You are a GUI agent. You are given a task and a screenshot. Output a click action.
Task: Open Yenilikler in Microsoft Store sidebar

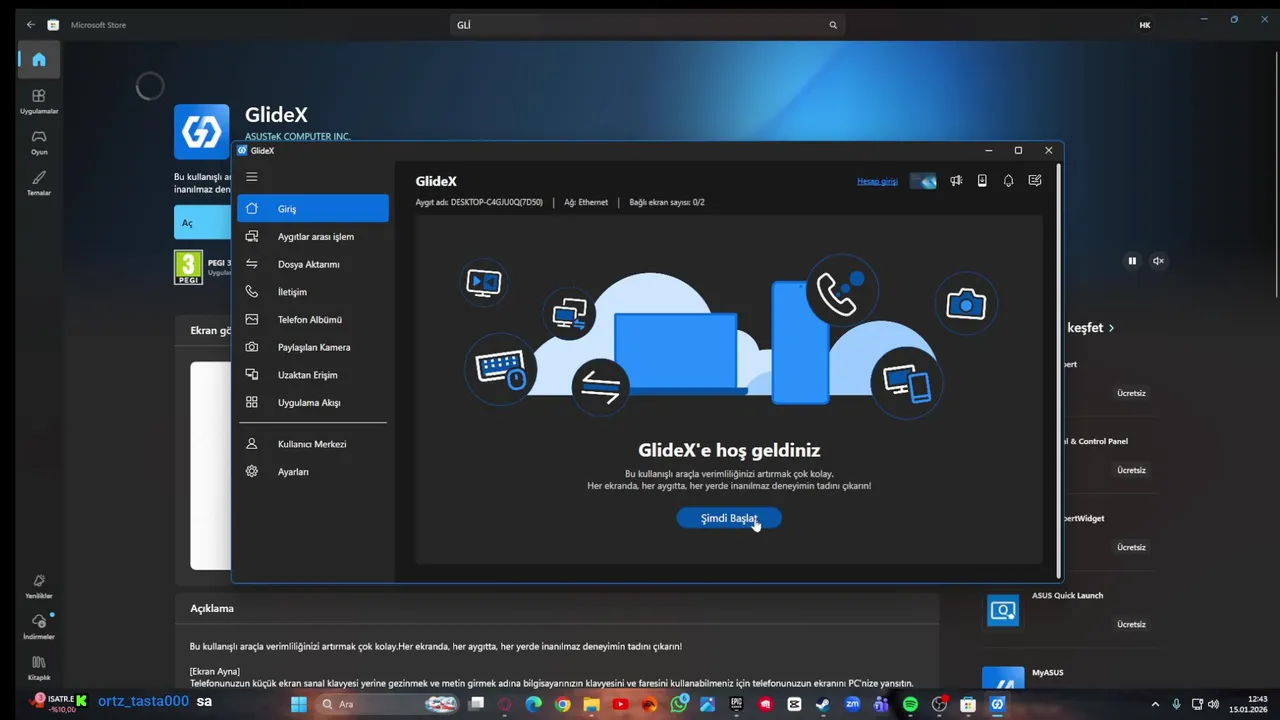39,586
